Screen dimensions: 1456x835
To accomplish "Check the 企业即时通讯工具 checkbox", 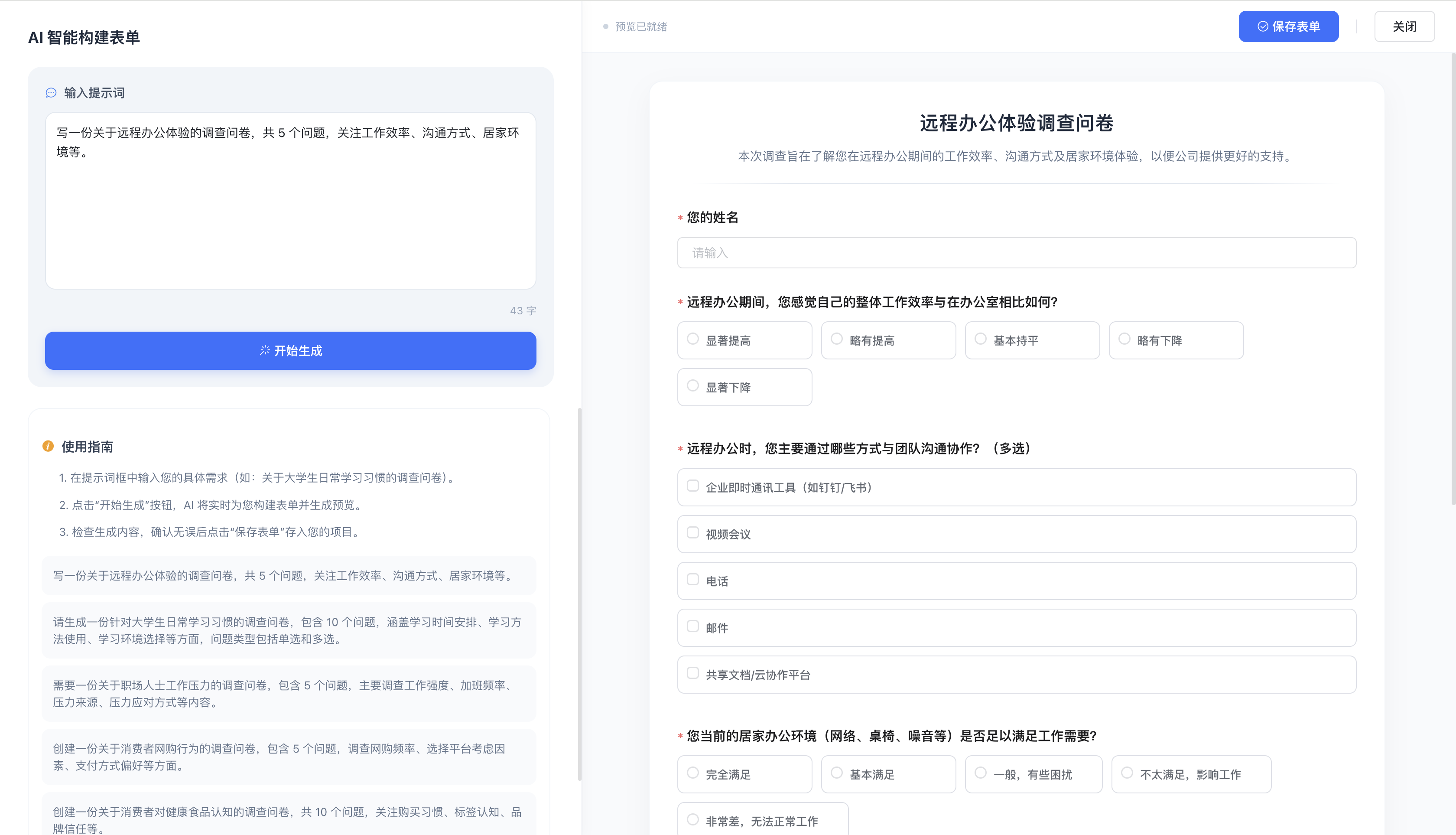I will pos(692,486).
